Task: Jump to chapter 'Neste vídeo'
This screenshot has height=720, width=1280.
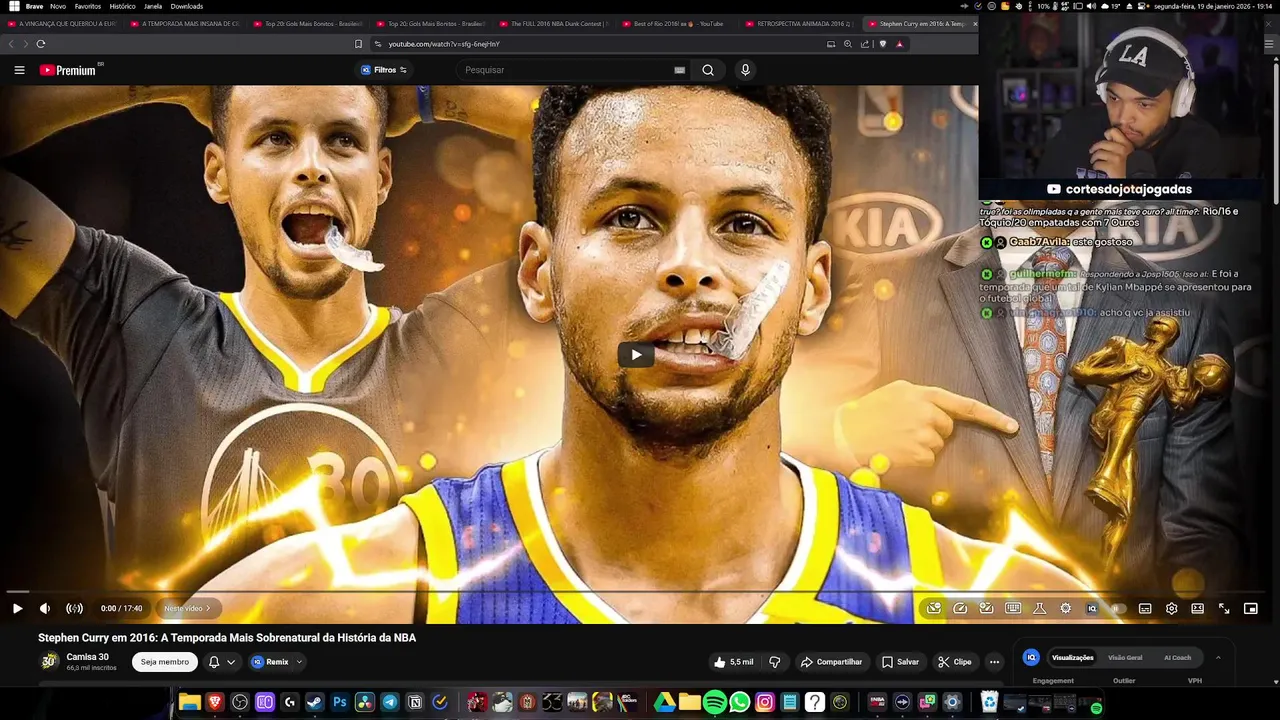Action: click(x=187, y=608)
